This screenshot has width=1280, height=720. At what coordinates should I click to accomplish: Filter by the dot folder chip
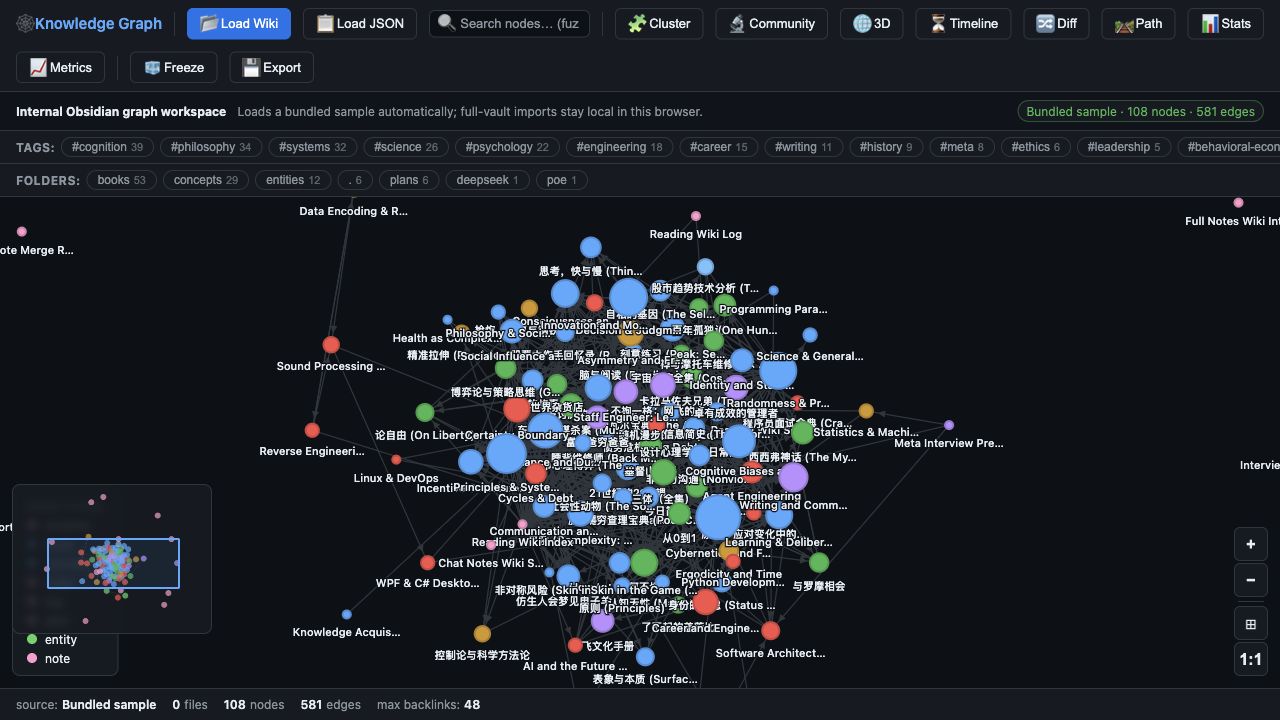[355, 180]
